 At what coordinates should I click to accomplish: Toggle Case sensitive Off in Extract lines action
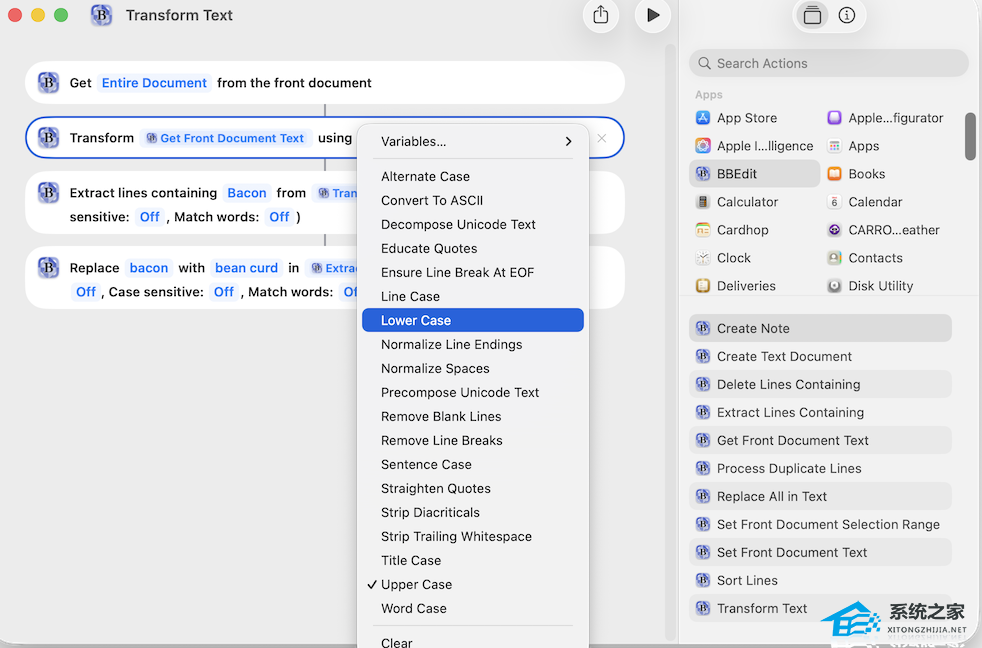coord(150,217)
